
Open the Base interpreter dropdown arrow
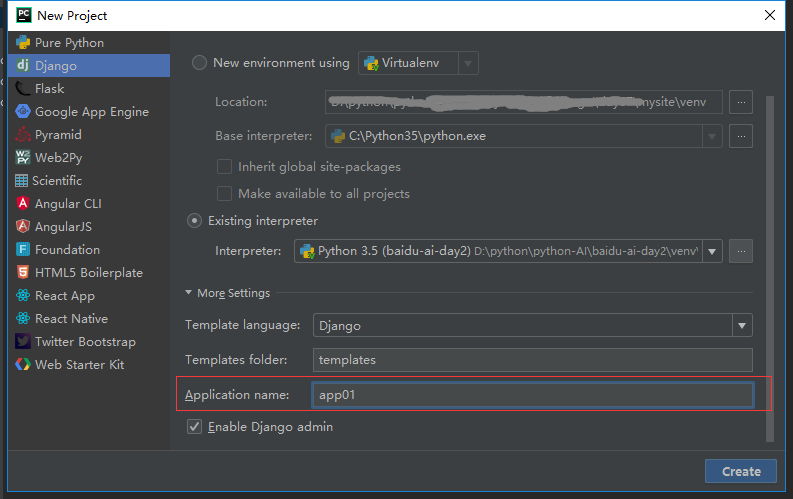[x=712, y=136]
